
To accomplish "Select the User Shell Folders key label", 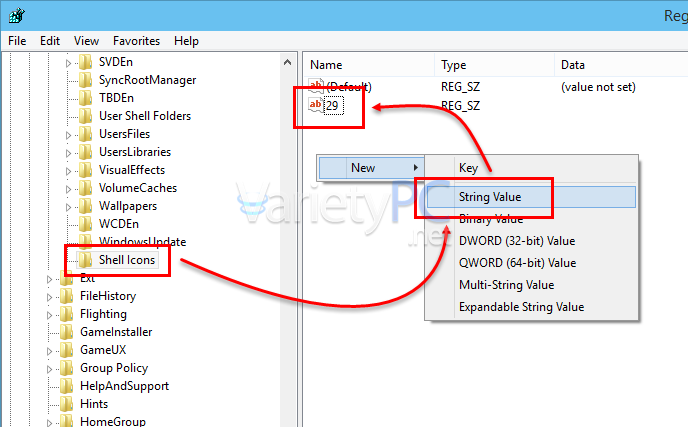I will click(145, 116).
